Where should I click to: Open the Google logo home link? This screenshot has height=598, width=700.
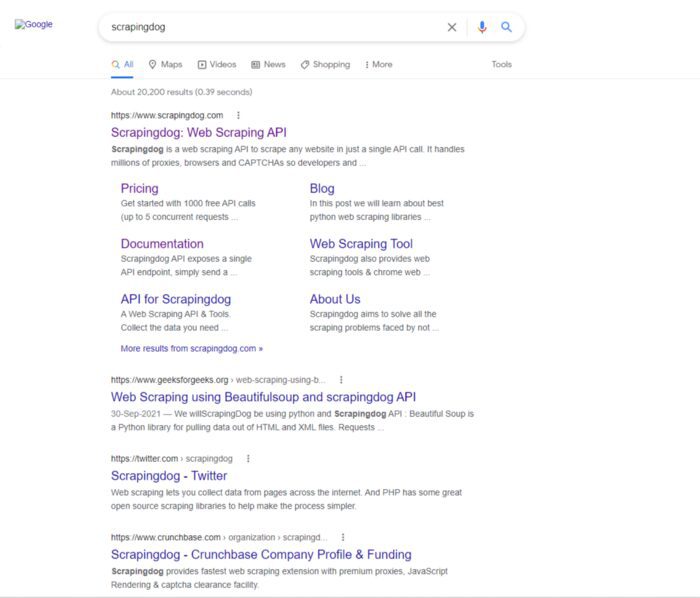pos(34,25)
